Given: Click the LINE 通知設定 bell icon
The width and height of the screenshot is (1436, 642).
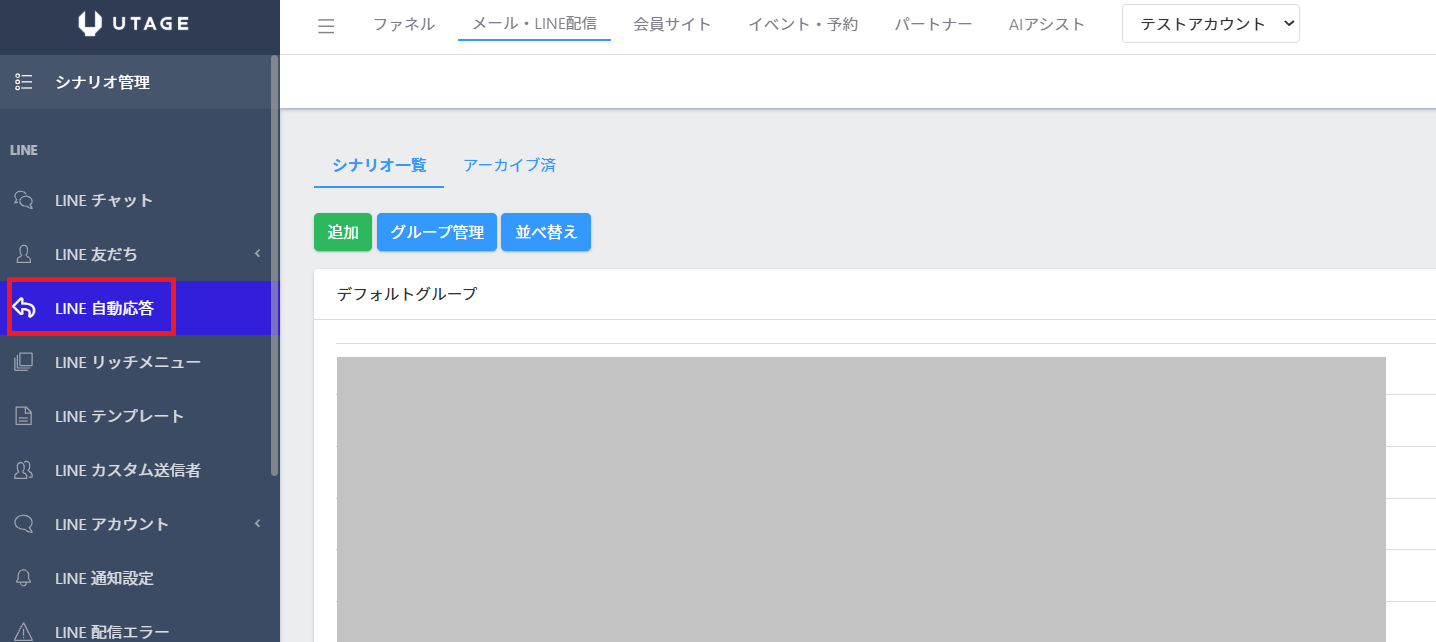Looking at the screenshot, I should click(x=24, y=578).
